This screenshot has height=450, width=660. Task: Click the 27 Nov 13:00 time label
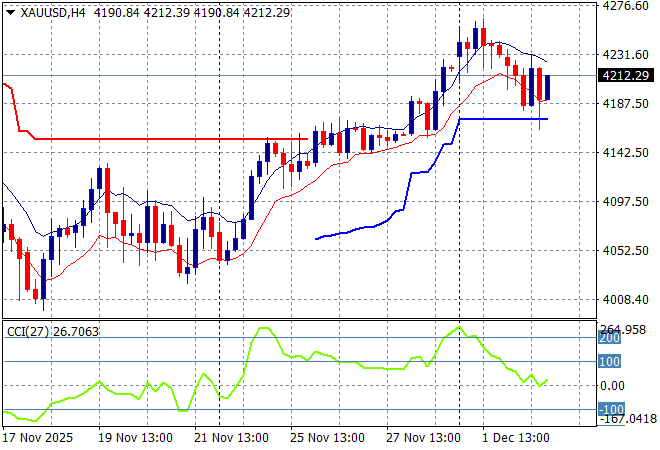pos(422,438)
